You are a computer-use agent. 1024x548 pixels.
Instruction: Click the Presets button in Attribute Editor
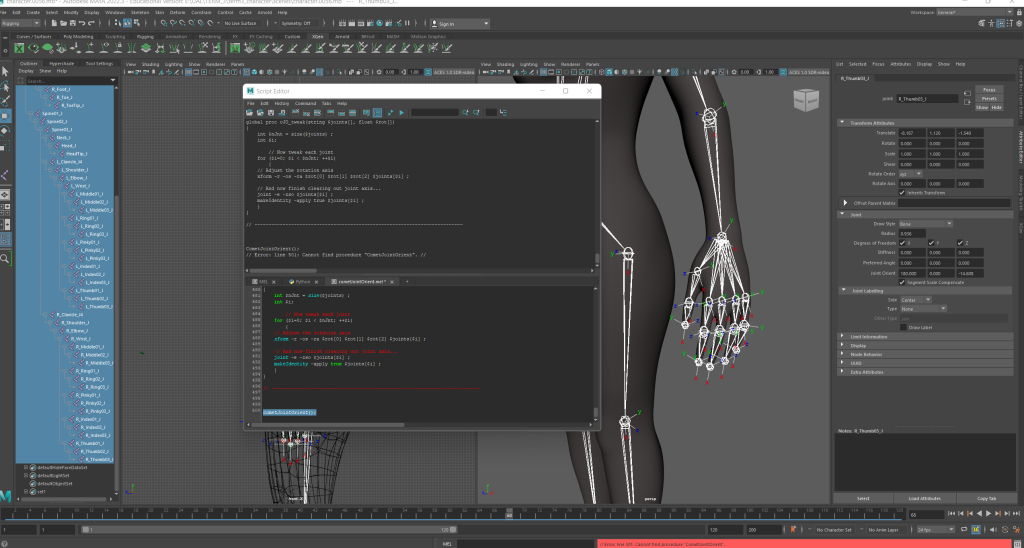click(x=988, y=98)
